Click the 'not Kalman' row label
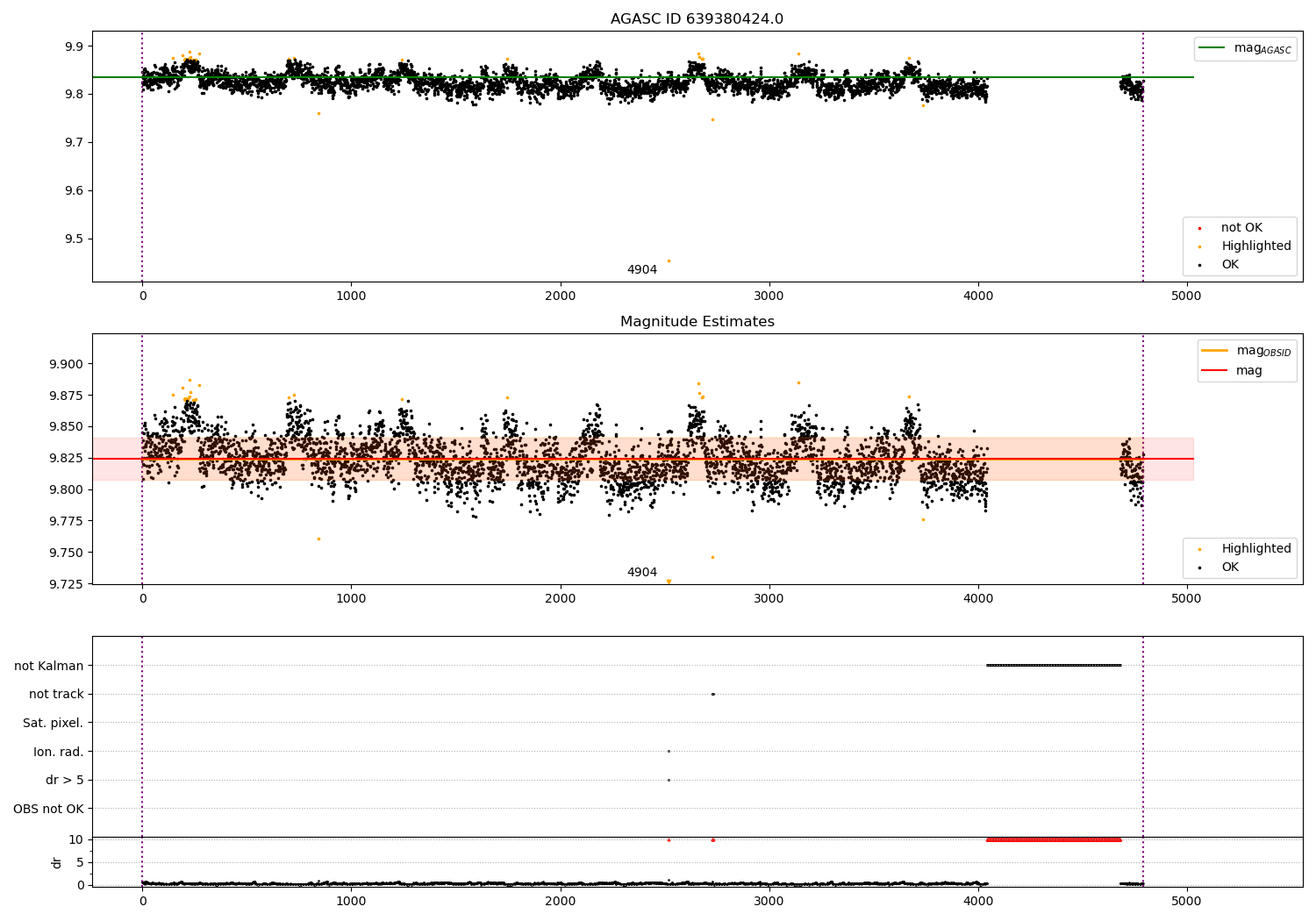The width and height of the screenshot is (1316, 921). click(x=49, y=666)
